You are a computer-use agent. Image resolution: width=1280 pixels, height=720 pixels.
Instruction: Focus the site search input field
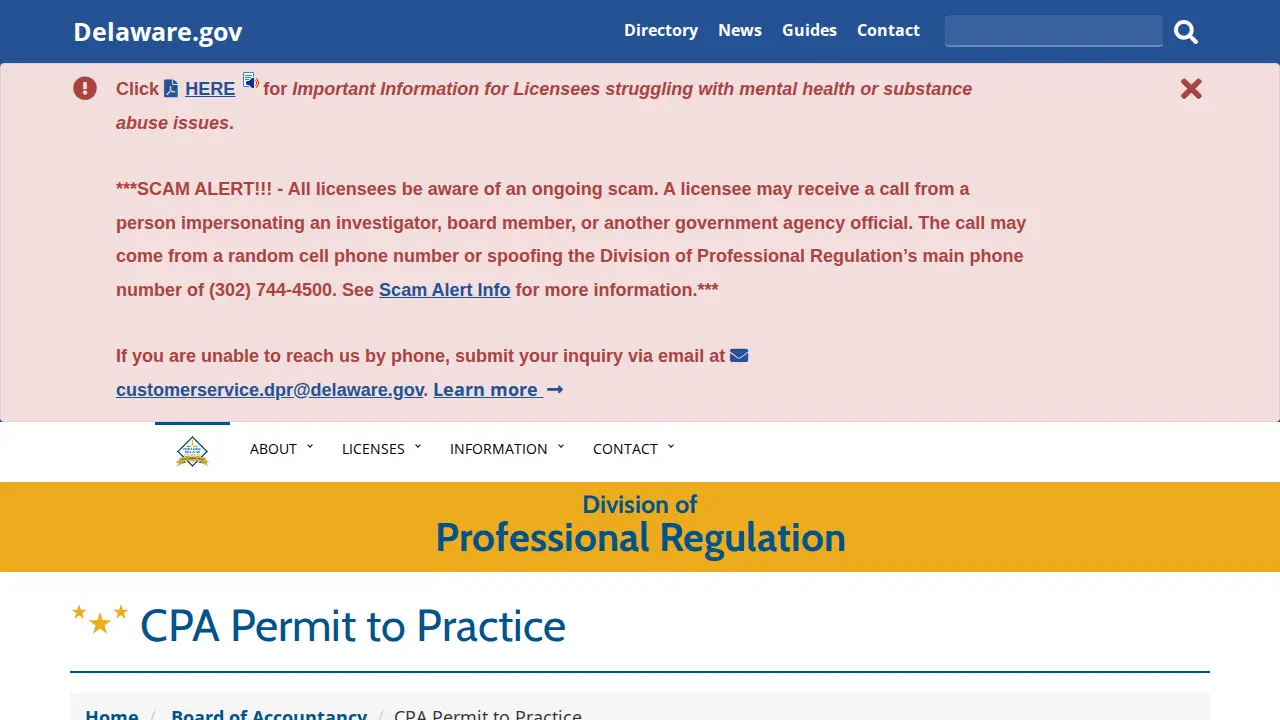(1054, 31)
